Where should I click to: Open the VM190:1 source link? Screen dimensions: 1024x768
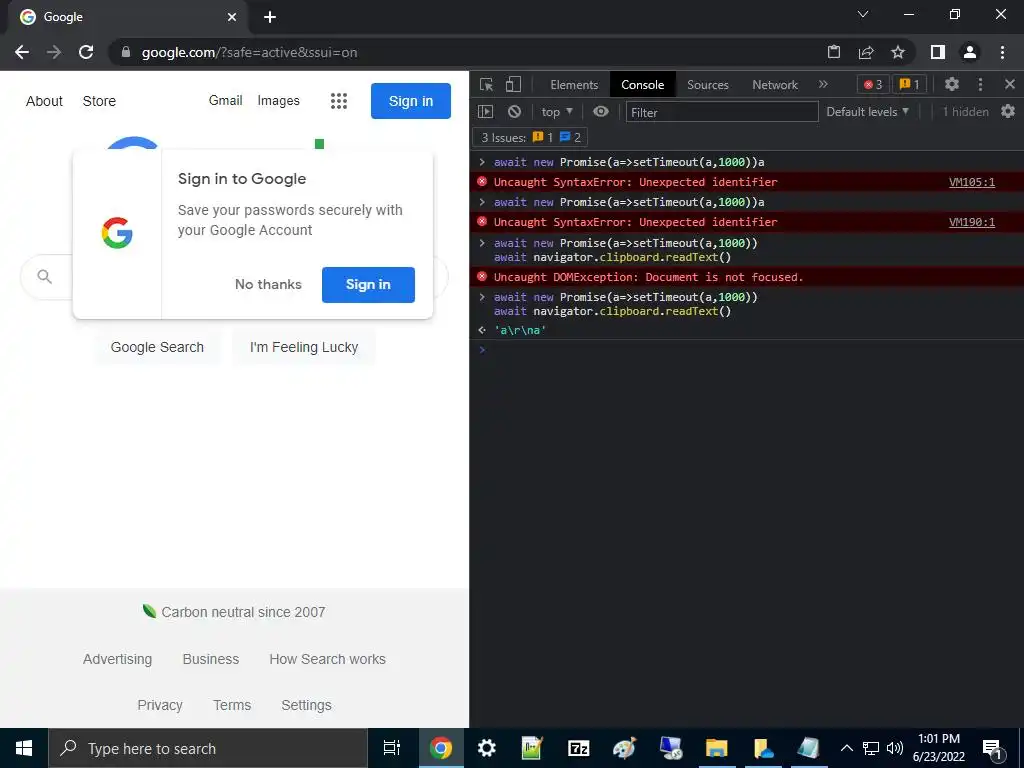click(x=972, y=222)
